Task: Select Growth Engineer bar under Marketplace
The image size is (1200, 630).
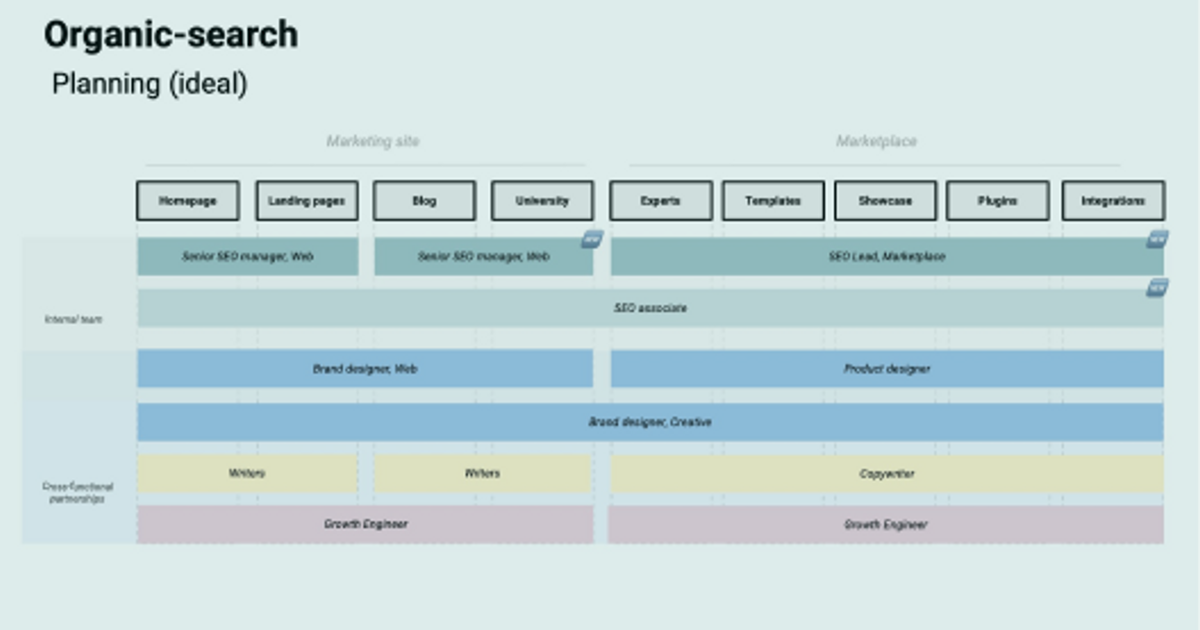Action: [886, 524]
